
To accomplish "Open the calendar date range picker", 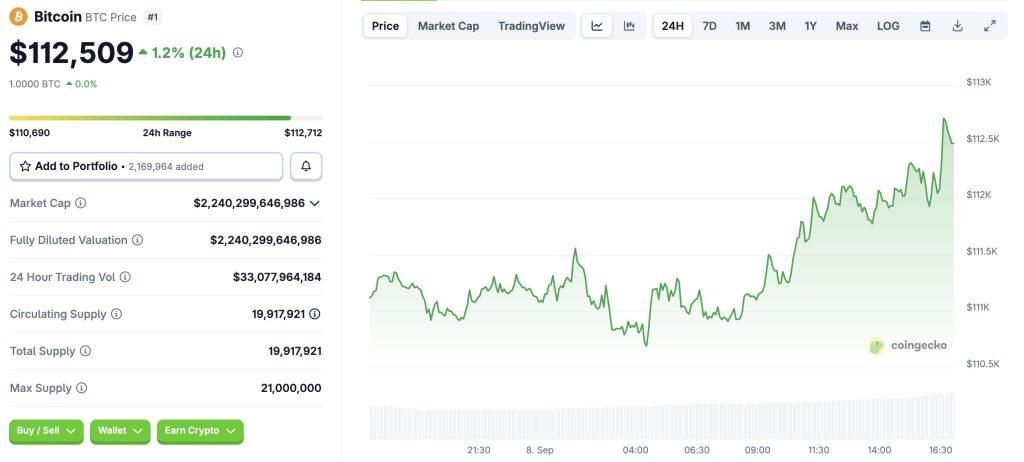I will point(925,26).
